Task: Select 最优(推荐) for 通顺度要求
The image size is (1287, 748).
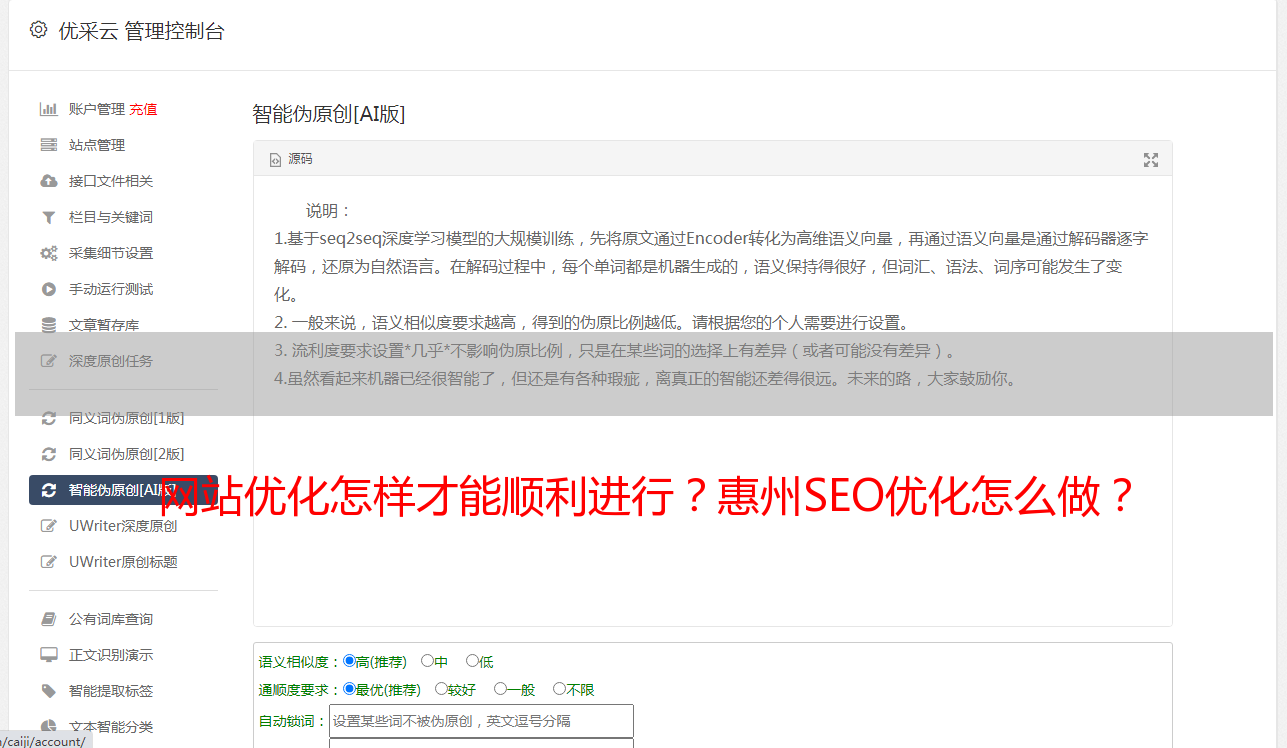Action: pyautogui.click(x=349, y=689)
